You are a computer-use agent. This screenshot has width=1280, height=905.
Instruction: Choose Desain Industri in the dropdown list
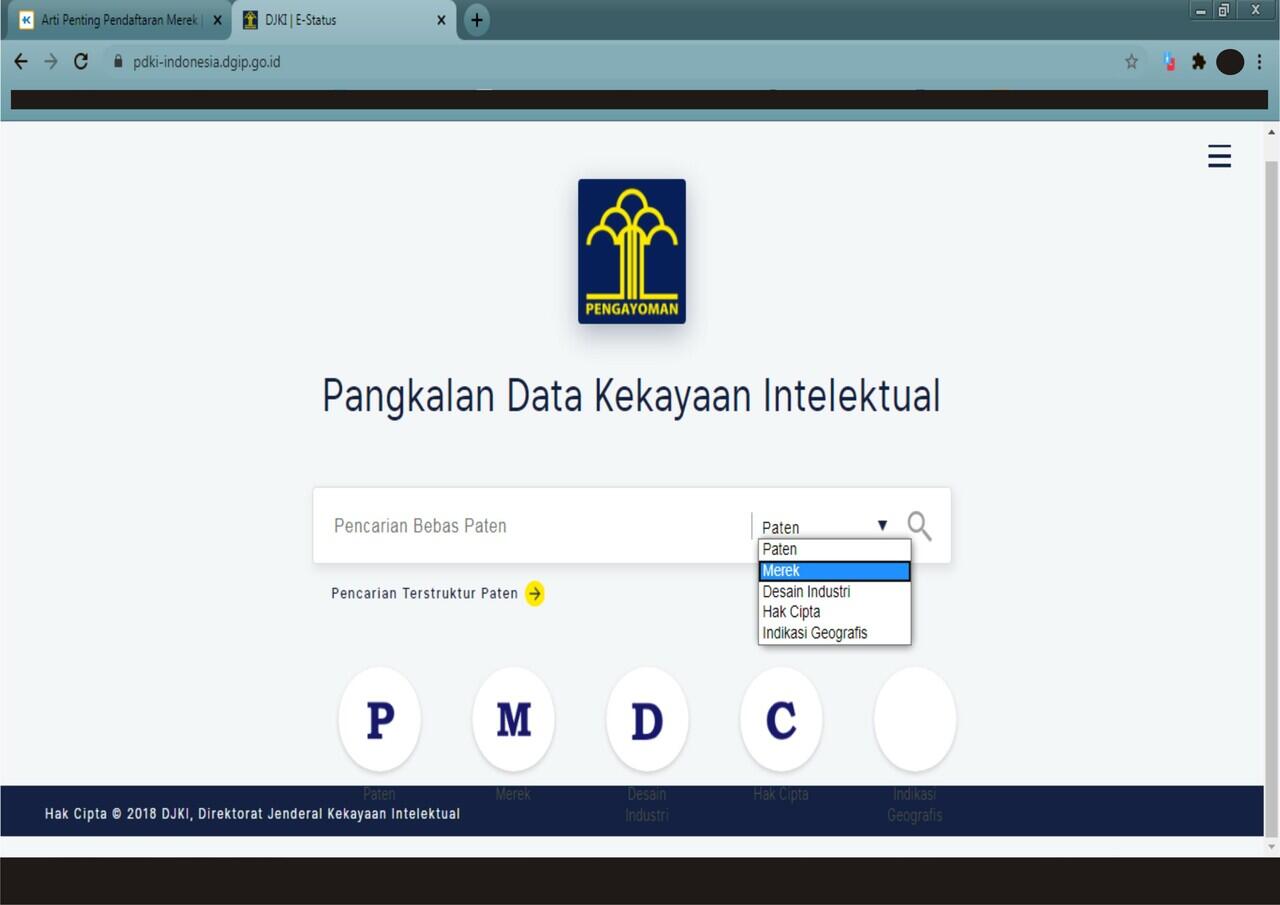[834, 592]
